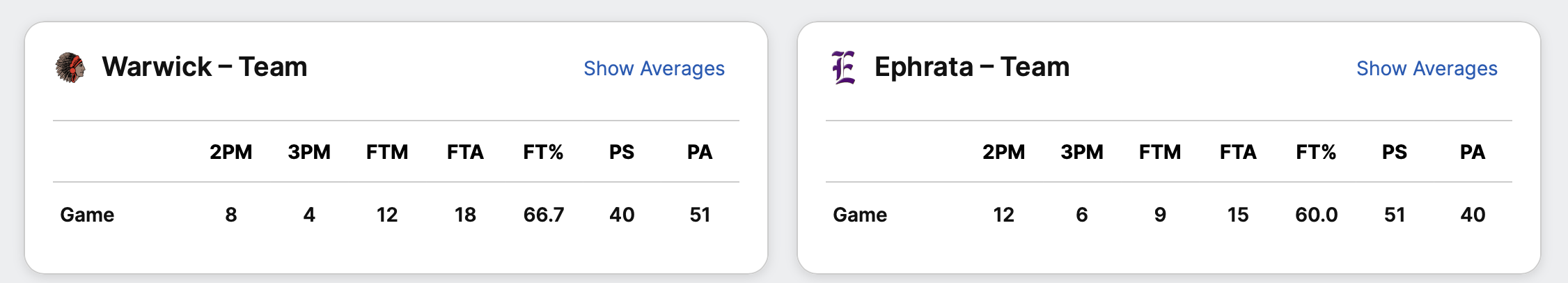
Task: Click Warwick's 2PM column header
Action: (x=231, y=152)
